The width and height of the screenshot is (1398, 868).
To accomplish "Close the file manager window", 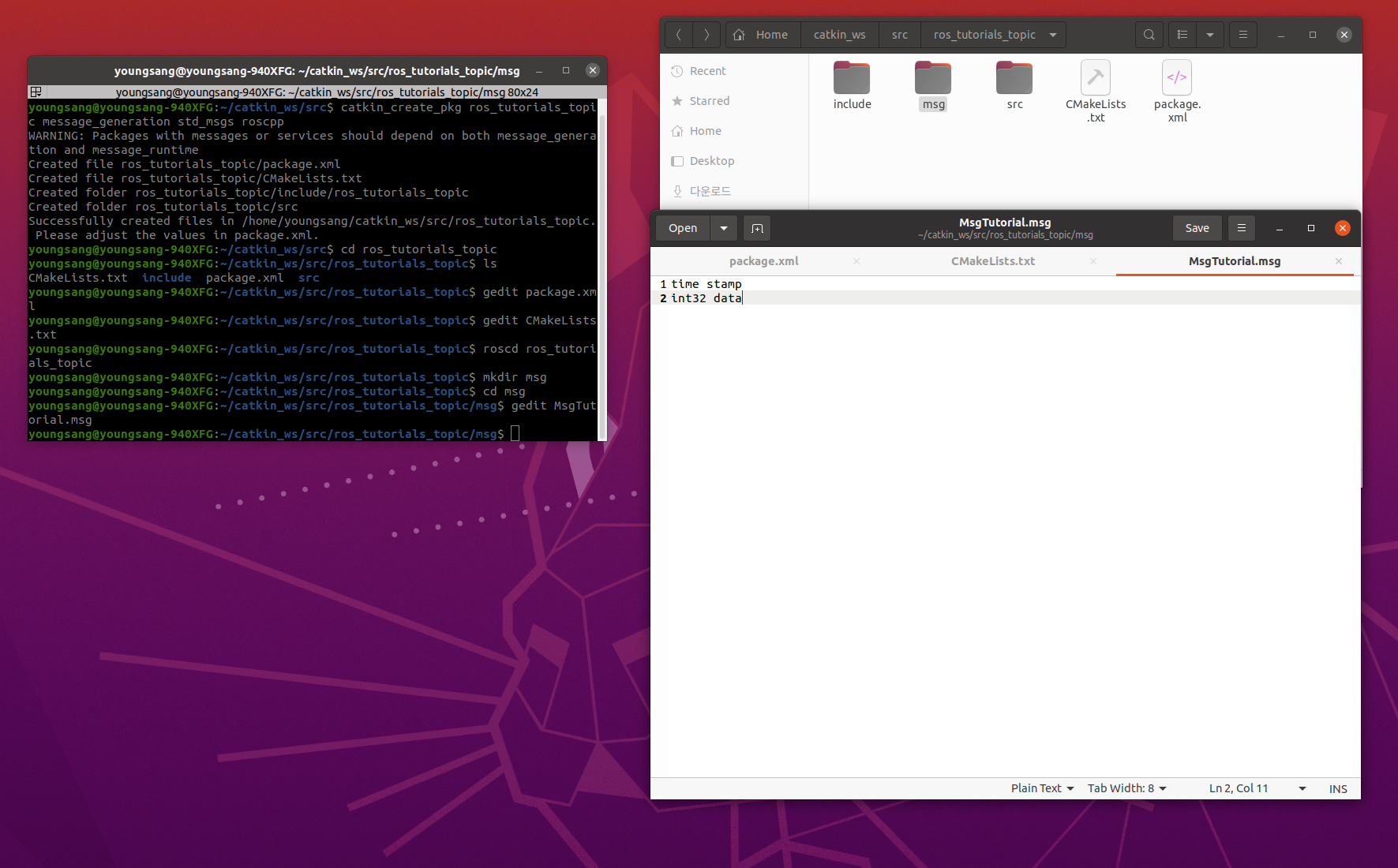I will click(1344, 35).
